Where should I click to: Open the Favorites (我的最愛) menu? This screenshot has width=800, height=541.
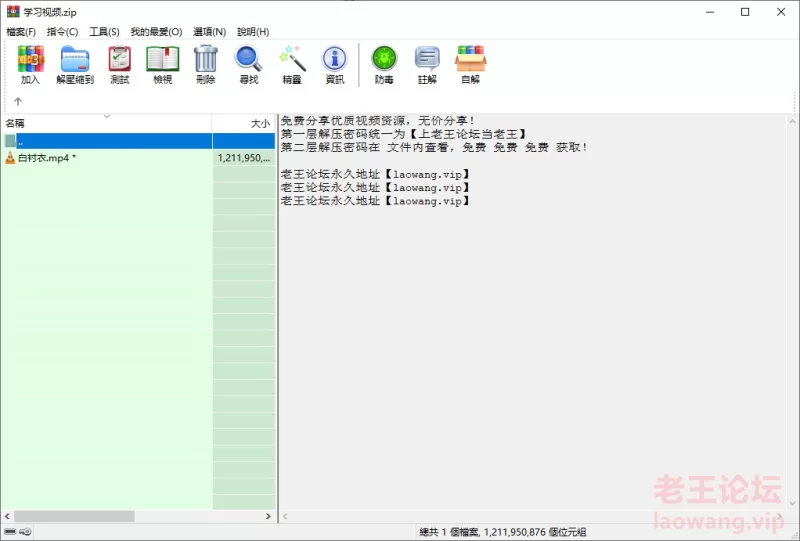click(x=156, y=32)
